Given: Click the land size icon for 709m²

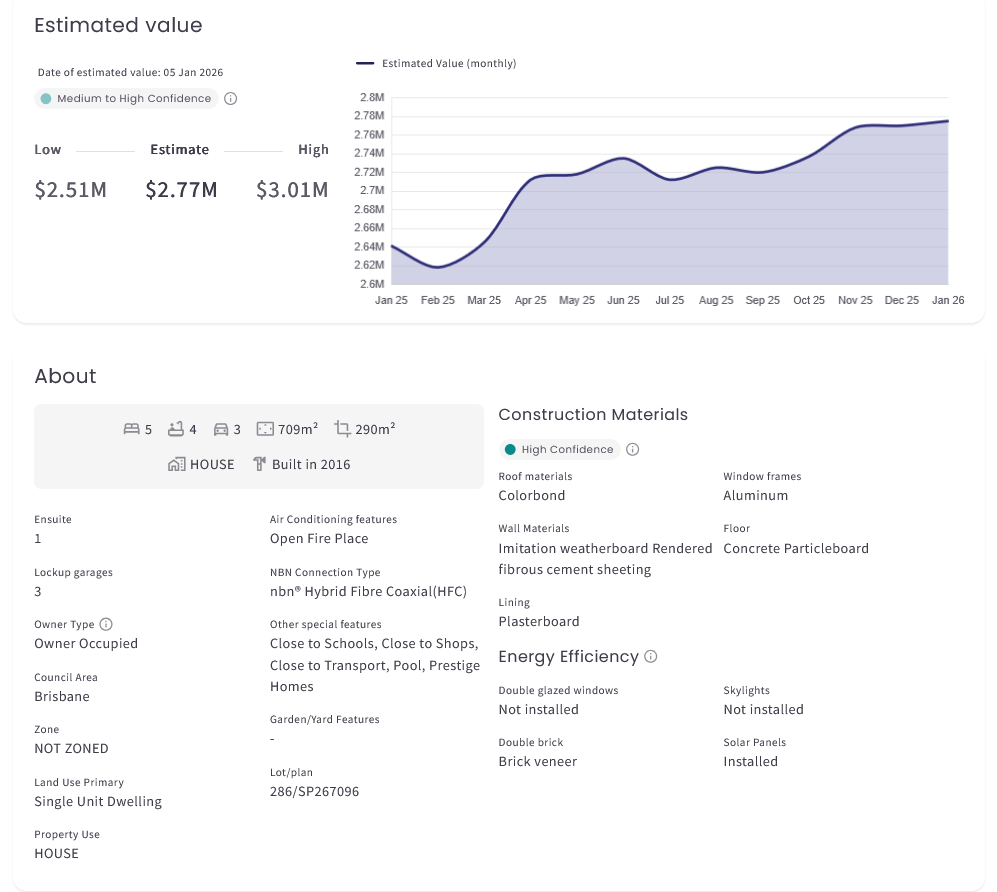Looking at the screenshot, I should 265,429.
